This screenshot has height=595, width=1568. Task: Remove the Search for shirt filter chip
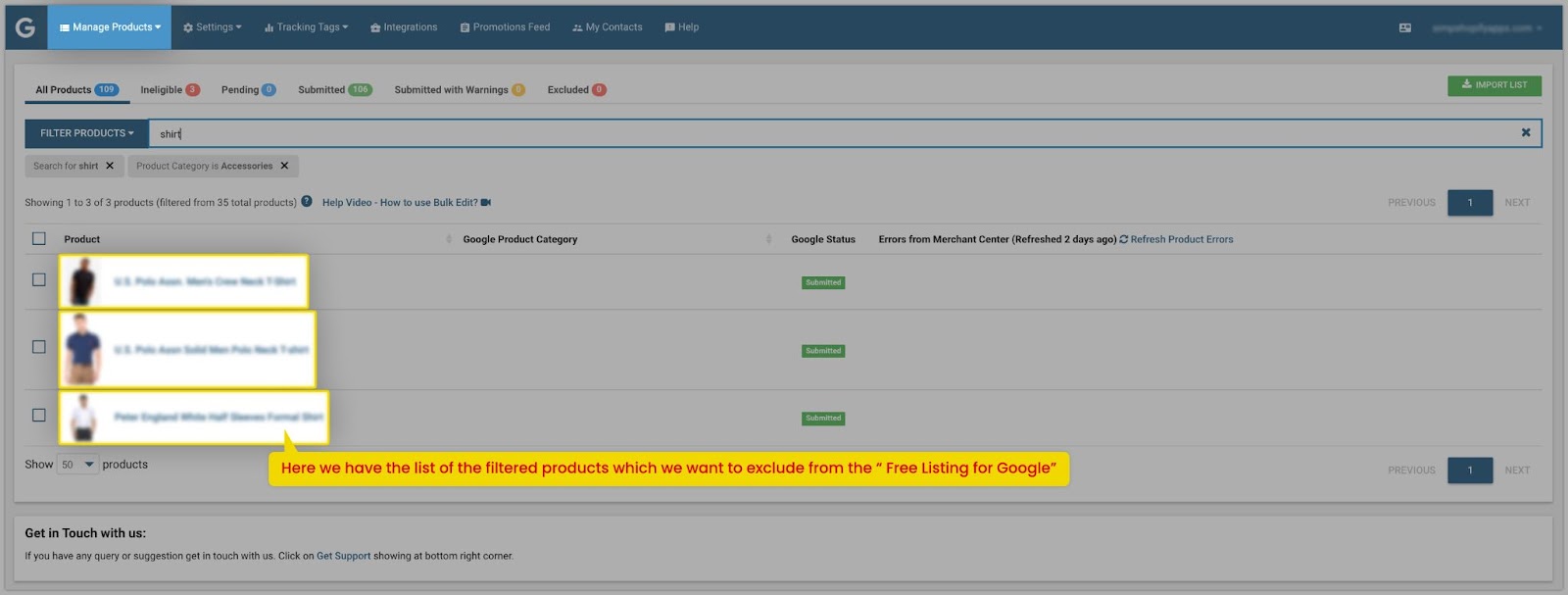tap(110, 166)
